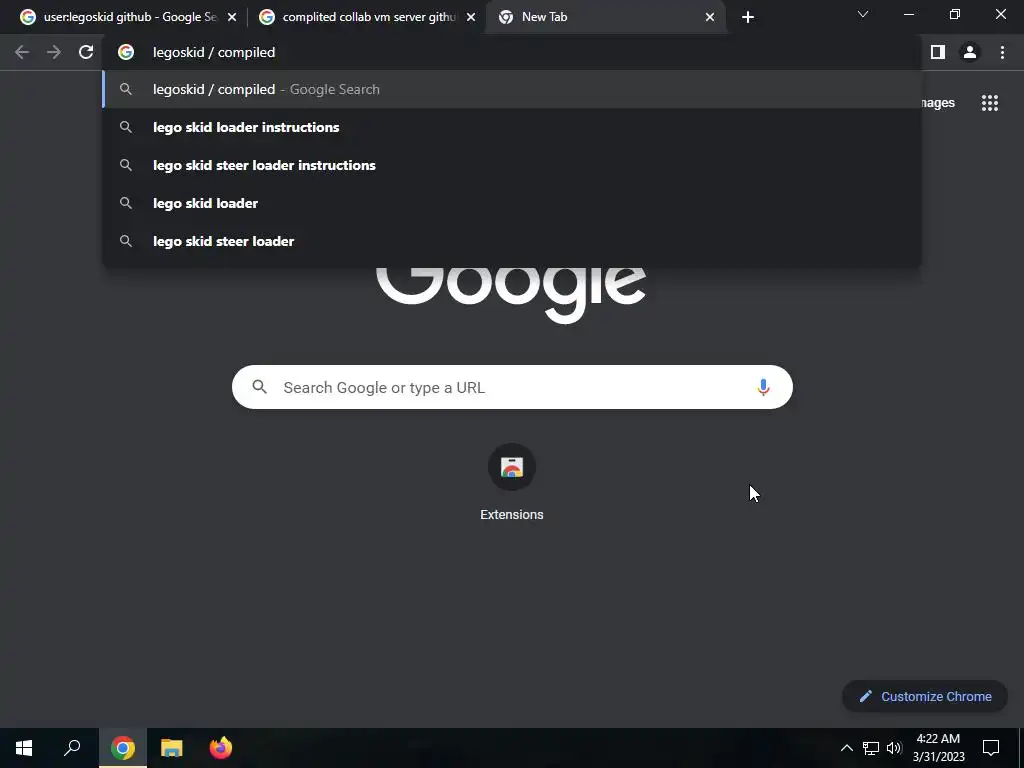Pick the 'lego skid steer loader' suggestion
The width and height of the screenshot is (1024, 768).
[x=512, y=241]
